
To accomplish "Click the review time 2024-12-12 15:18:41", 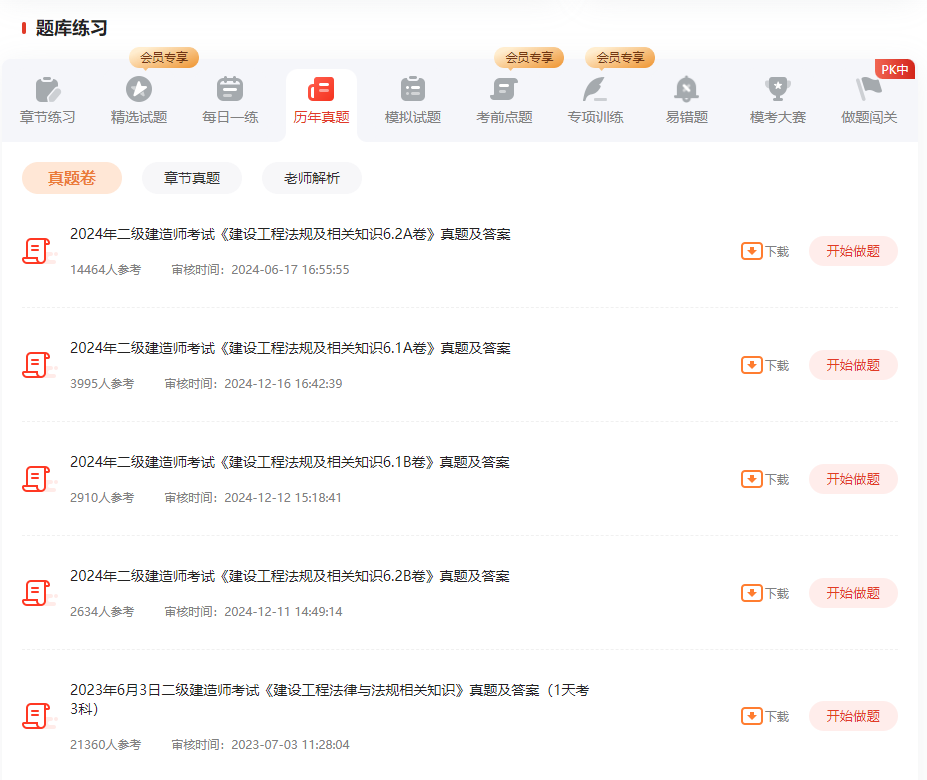I will coord(283,498).
